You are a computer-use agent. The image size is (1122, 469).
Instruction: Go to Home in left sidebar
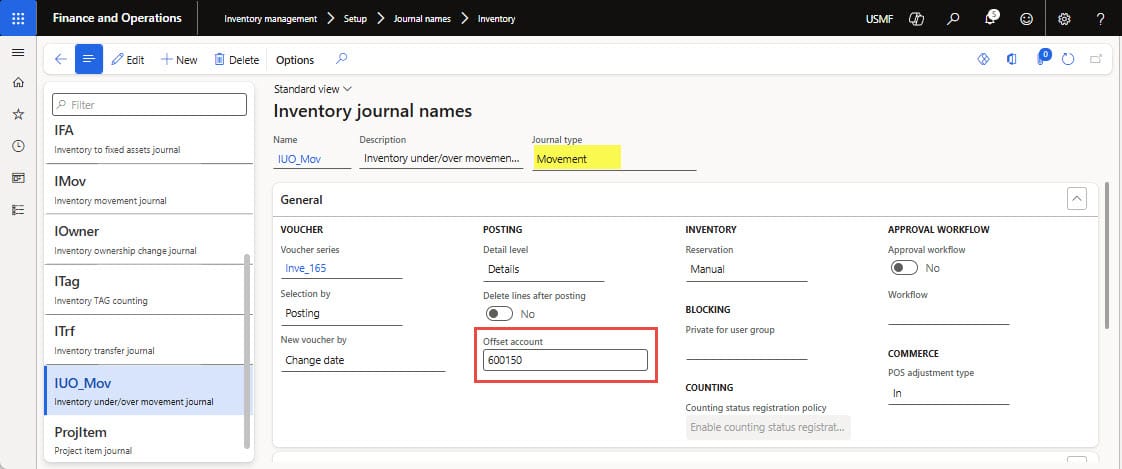[x=19, y=82]
